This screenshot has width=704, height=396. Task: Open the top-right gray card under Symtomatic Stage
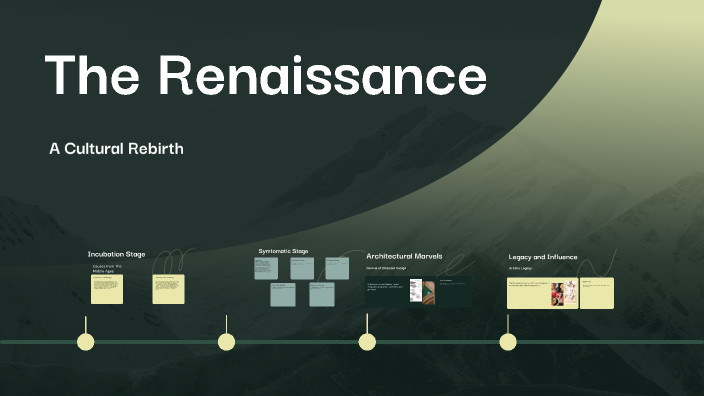click(337, 268)
